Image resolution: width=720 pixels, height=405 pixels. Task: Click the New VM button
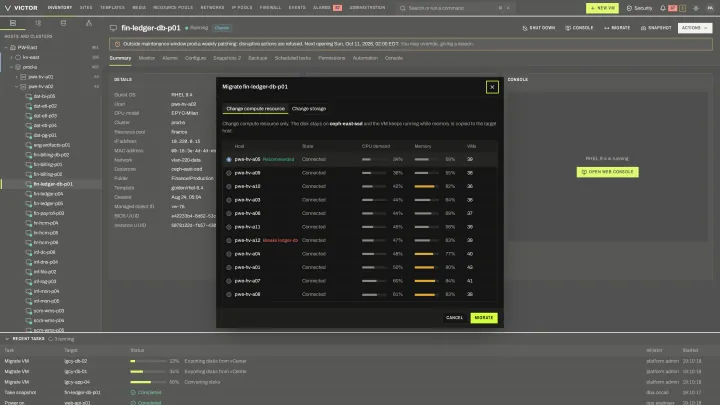(602, 8)
